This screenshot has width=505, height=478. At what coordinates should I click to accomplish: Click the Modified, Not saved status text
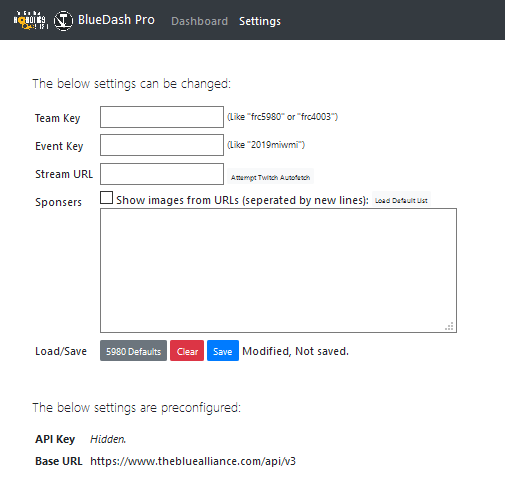tap(295, 351)
